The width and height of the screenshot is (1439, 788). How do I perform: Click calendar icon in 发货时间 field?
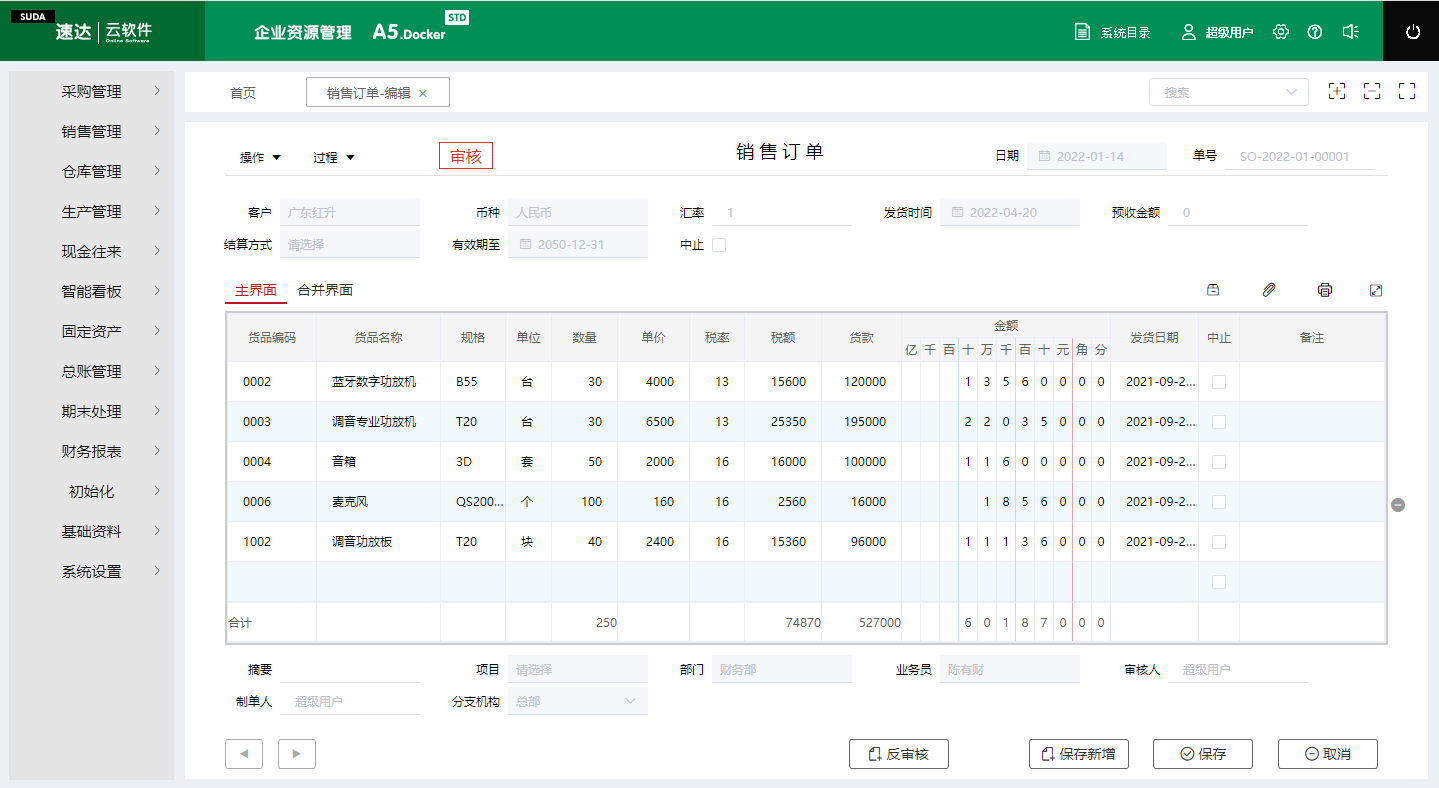click(957, 213)
